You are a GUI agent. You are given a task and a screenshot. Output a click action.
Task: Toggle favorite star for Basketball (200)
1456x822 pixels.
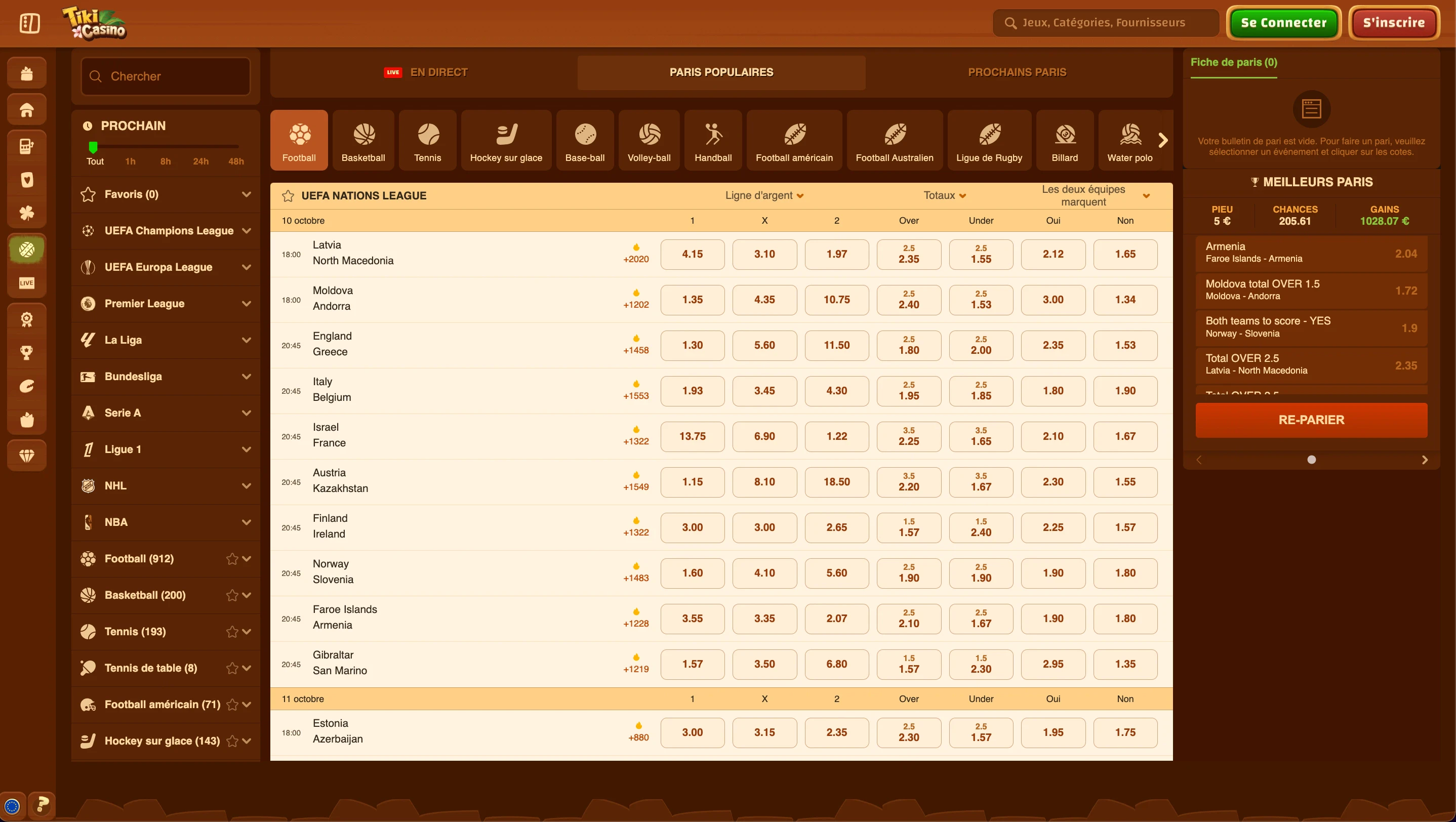tap(232, 595)
